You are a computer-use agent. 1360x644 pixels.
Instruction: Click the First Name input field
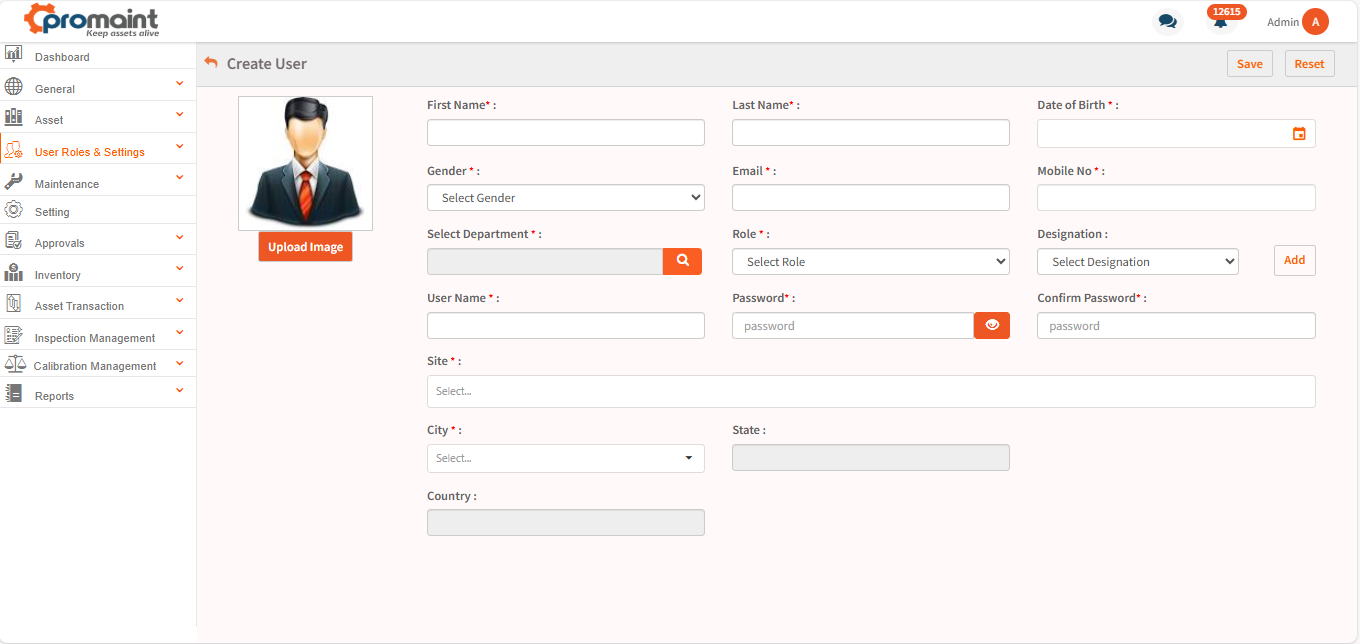click(566, 132)
